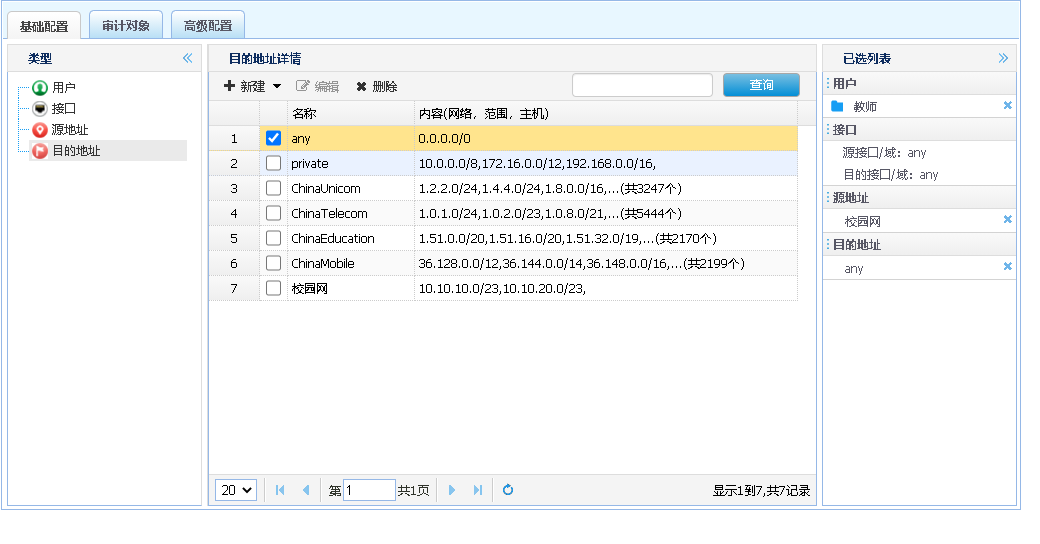Check the ChinaUnicom row checkbox
The image size is (1040, 544).
click(x=273, y=188)
